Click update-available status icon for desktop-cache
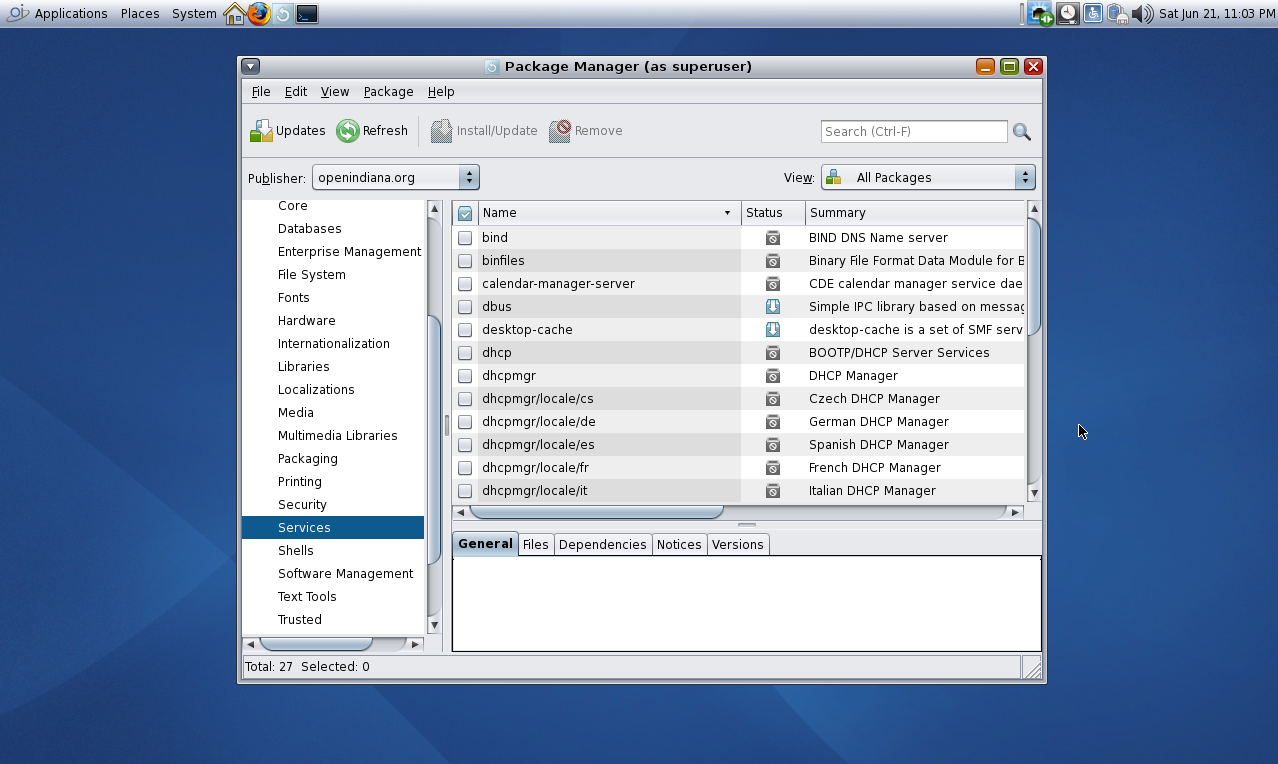 (x=773, y=330)
